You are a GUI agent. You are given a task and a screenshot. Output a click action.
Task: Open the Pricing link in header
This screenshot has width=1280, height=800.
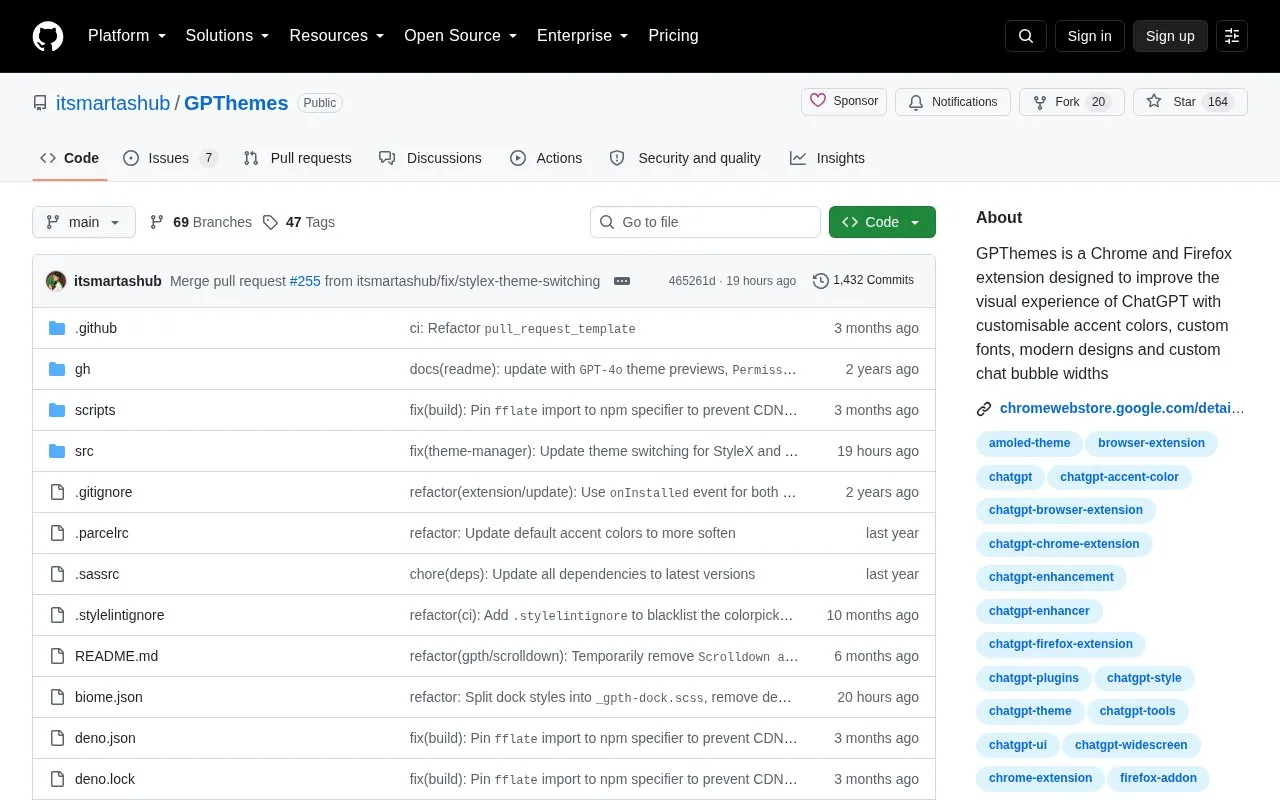pos(673,36)
